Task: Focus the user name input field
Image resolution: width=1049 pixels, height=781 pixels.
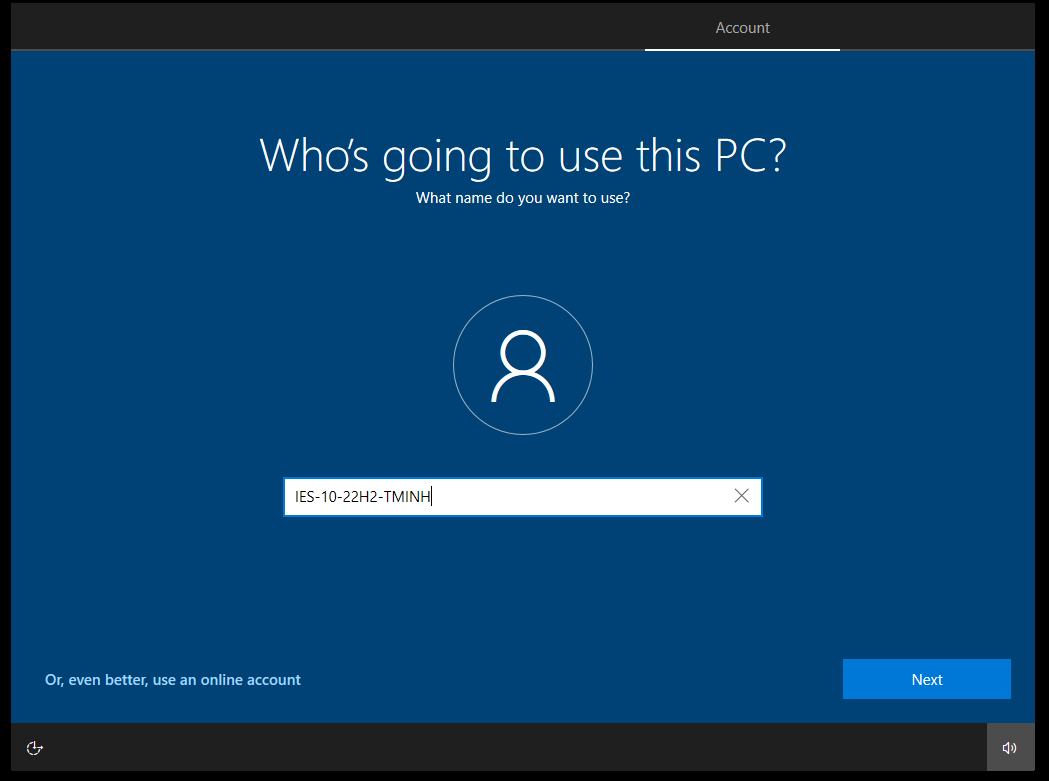Action: tap(522, 497)
